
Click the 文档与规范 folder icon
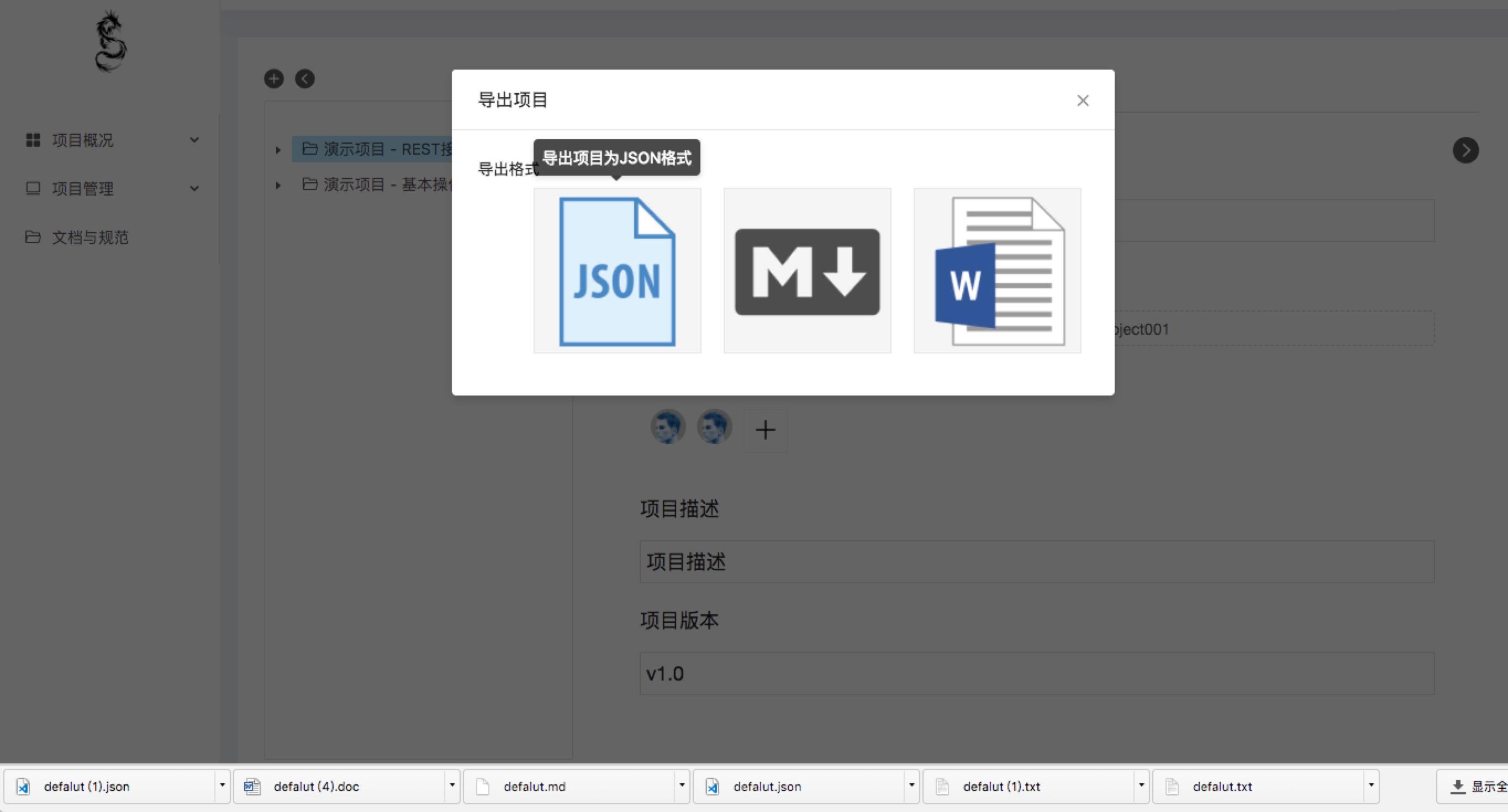pyautogui.click(x=33, y=237)
